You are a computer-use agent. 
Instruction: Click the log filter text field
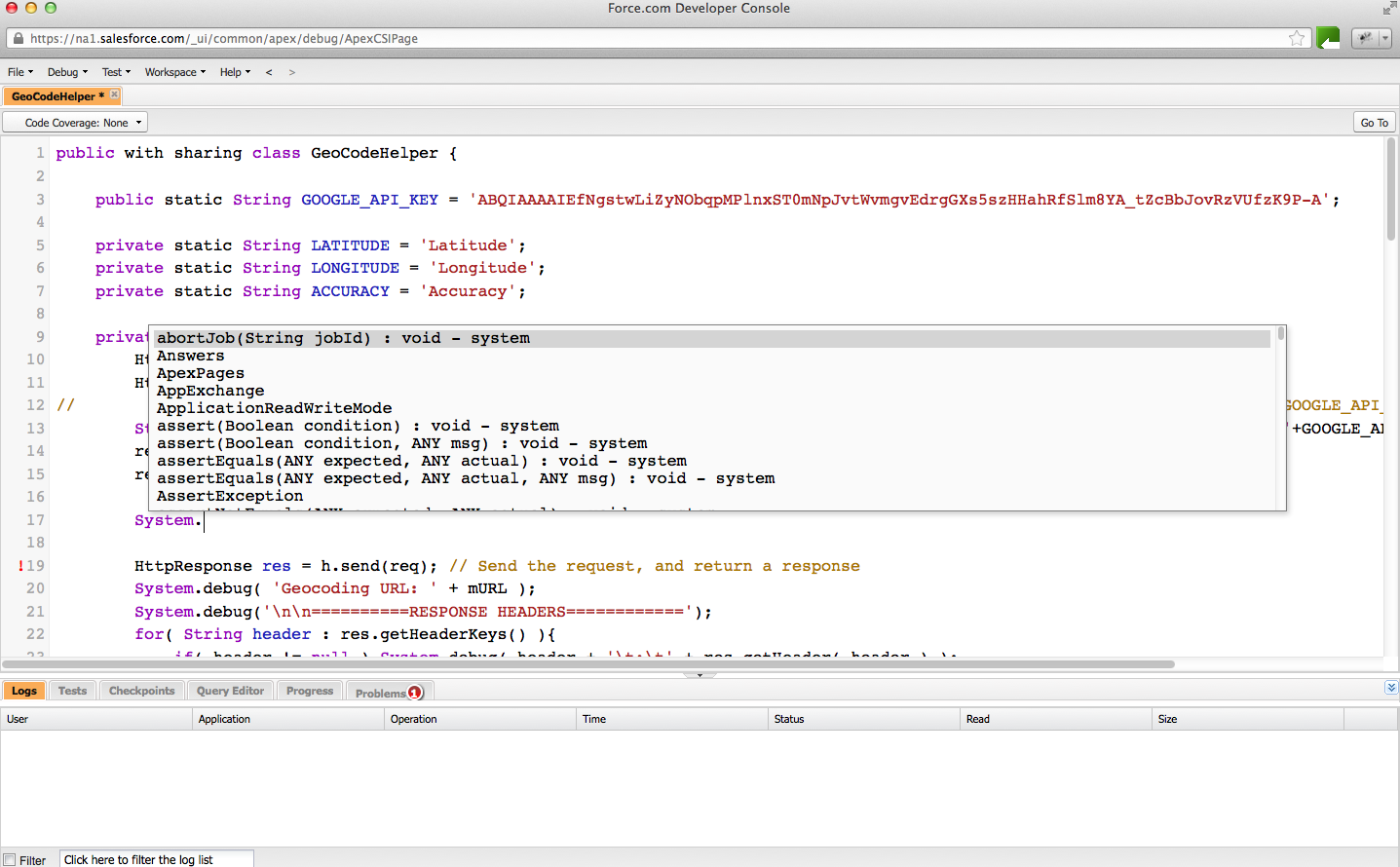tap(156, 859)
